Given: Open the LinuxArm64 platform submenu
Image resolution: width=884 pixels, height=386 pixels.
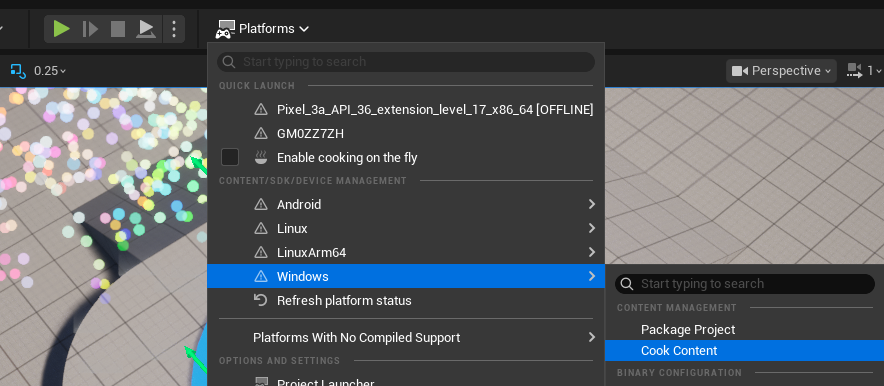Looking at the screenshot, I should pos(406,252).
